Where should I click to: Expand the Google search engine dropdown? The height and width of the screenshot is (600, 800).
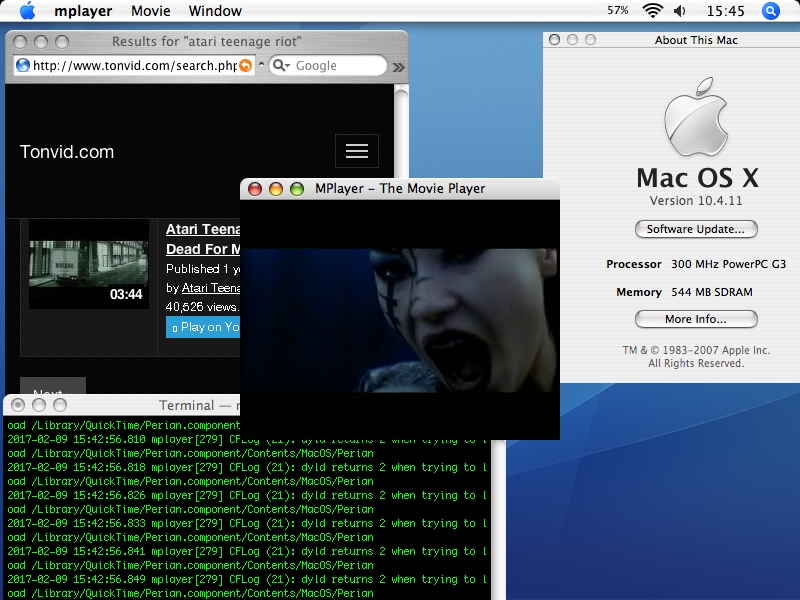pyautogui.click(x=281, y=65)
